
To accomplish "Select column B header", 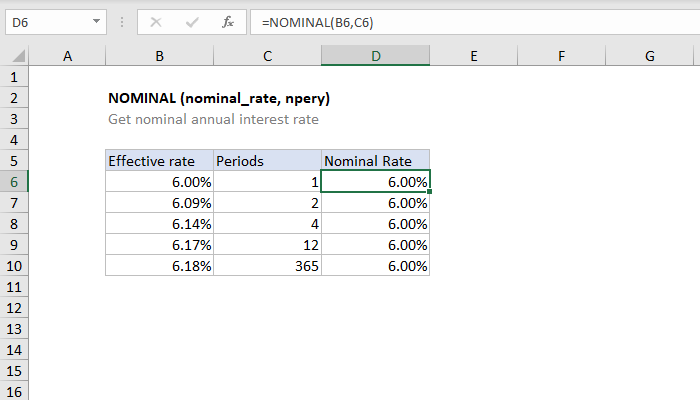I will (x=159, y=56).
